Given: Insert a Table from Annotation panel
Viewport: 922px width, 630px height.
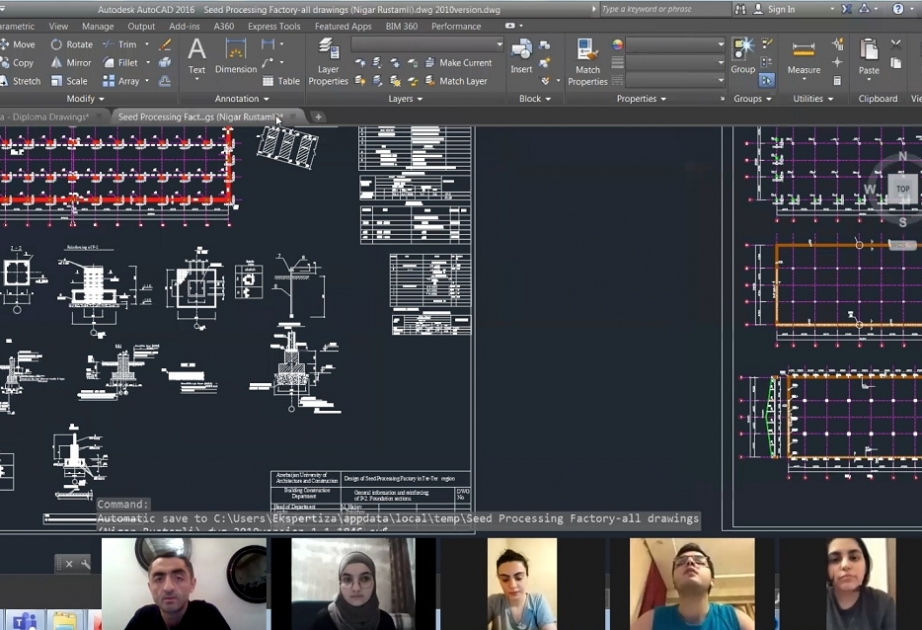Looking at the screenshot, I should [281, 81].
